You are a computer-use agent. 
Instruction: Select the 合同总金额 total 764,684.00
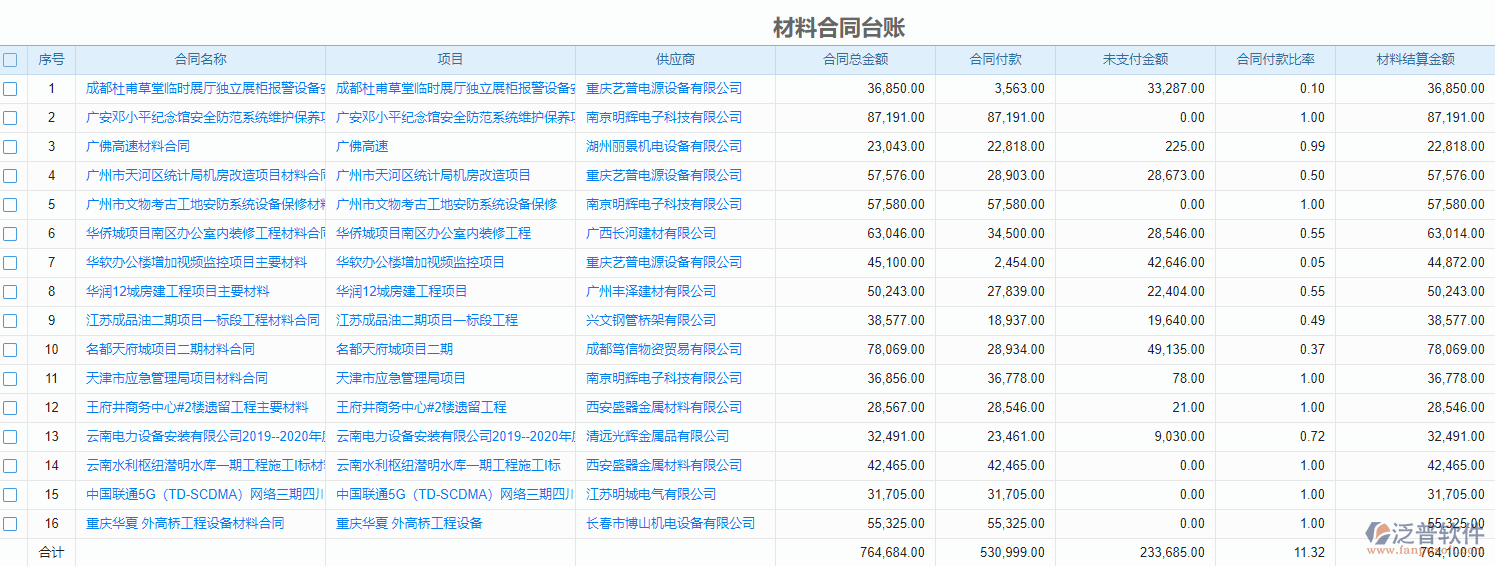coord(892,553)
